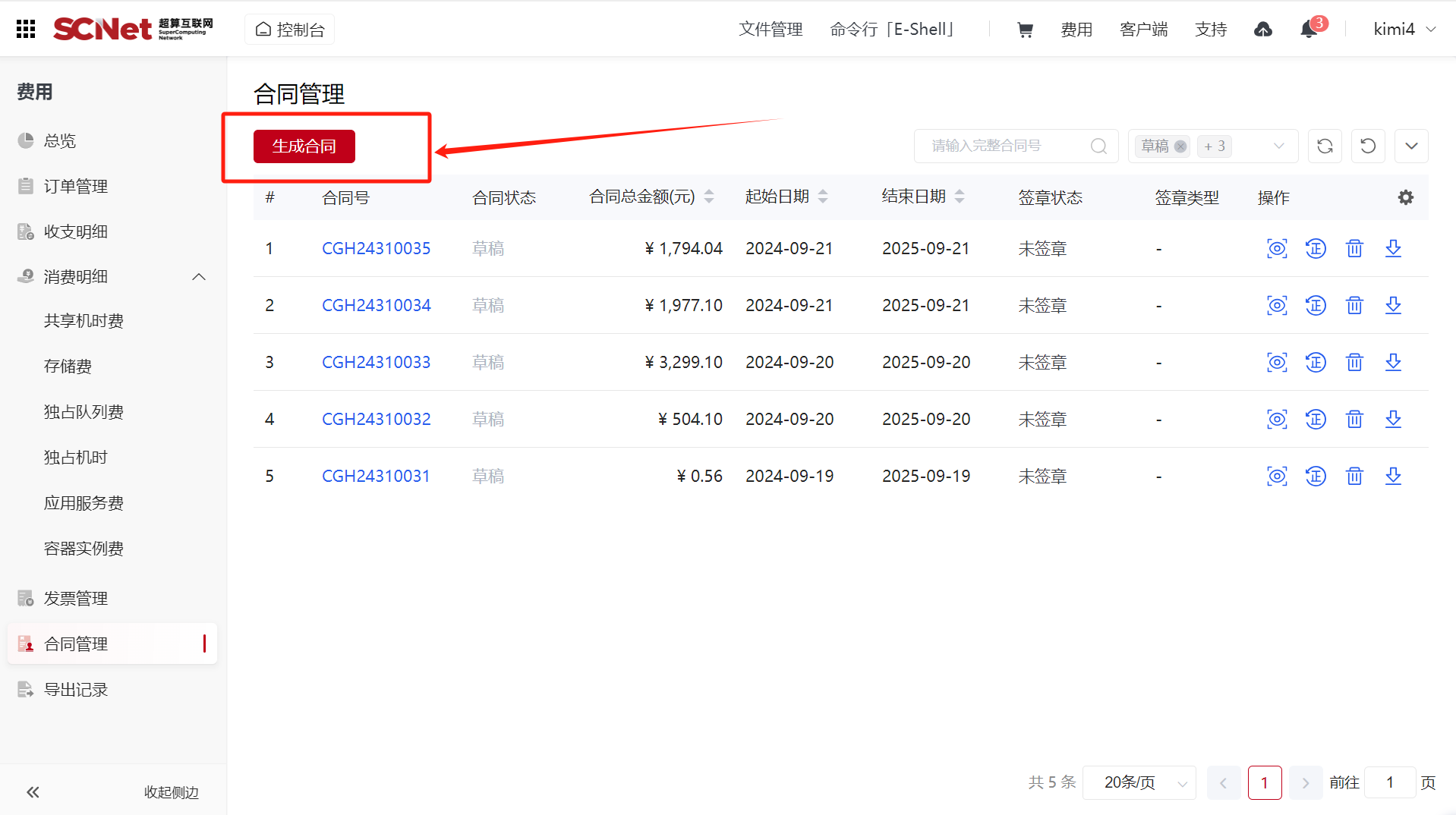
Task: Go to 文件管理 in top navigation
Action: pyautogui.click(x=771, y=30)
